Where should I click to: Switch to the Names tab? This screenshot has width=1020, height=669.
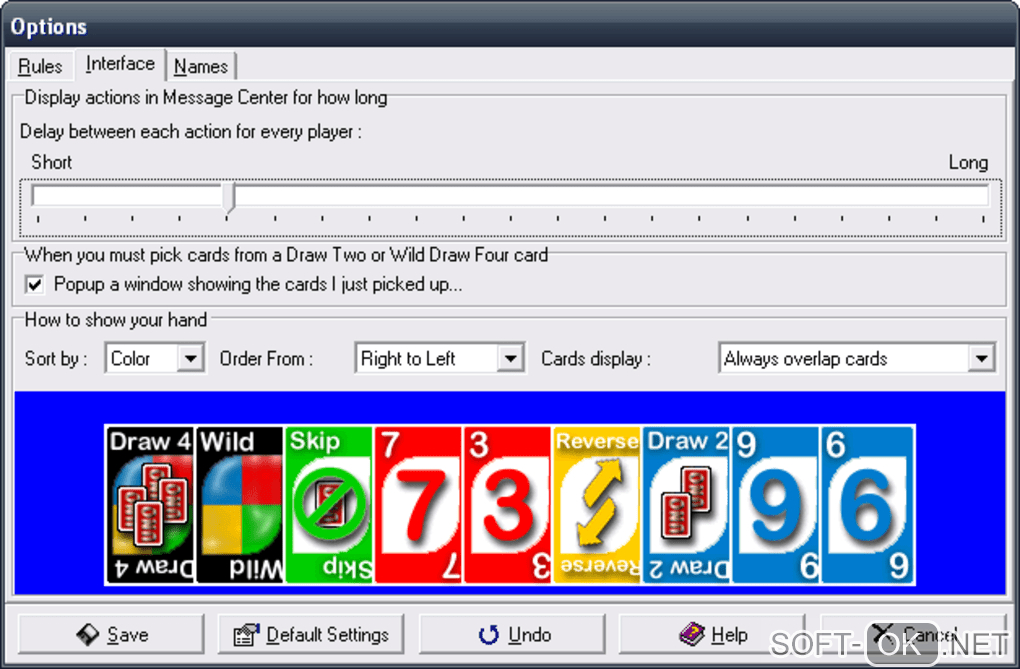201,66
